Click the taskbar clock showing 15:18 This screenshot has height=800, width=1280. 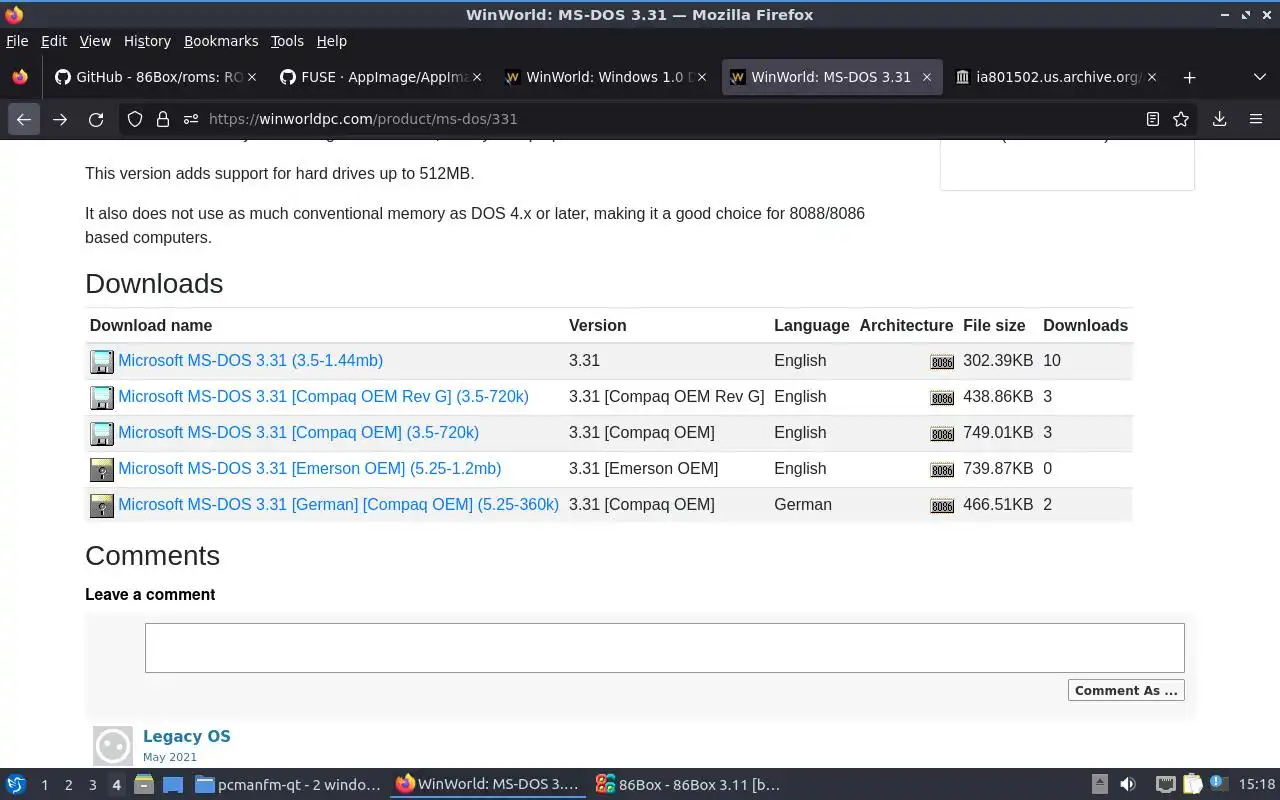point(1257,785)
